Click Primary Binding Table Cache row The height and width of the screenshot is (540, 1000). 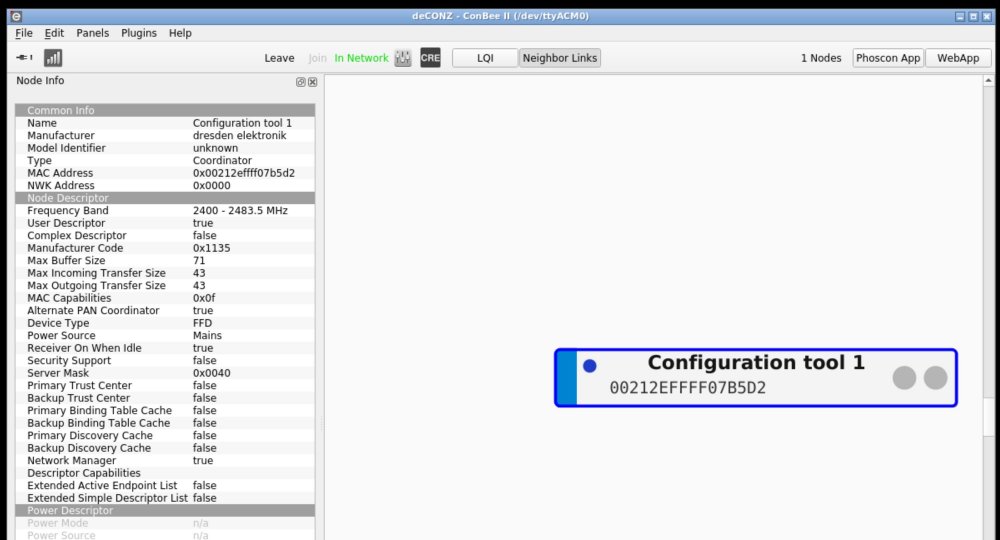(165, 410)
